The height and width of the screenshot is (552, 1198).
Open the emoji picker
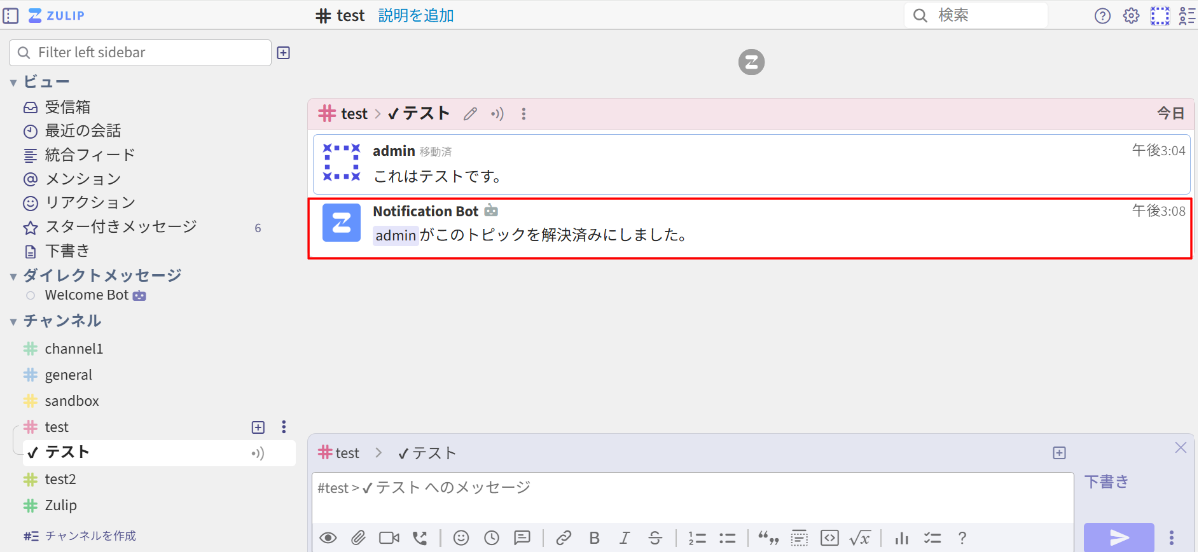coord(461,537)
